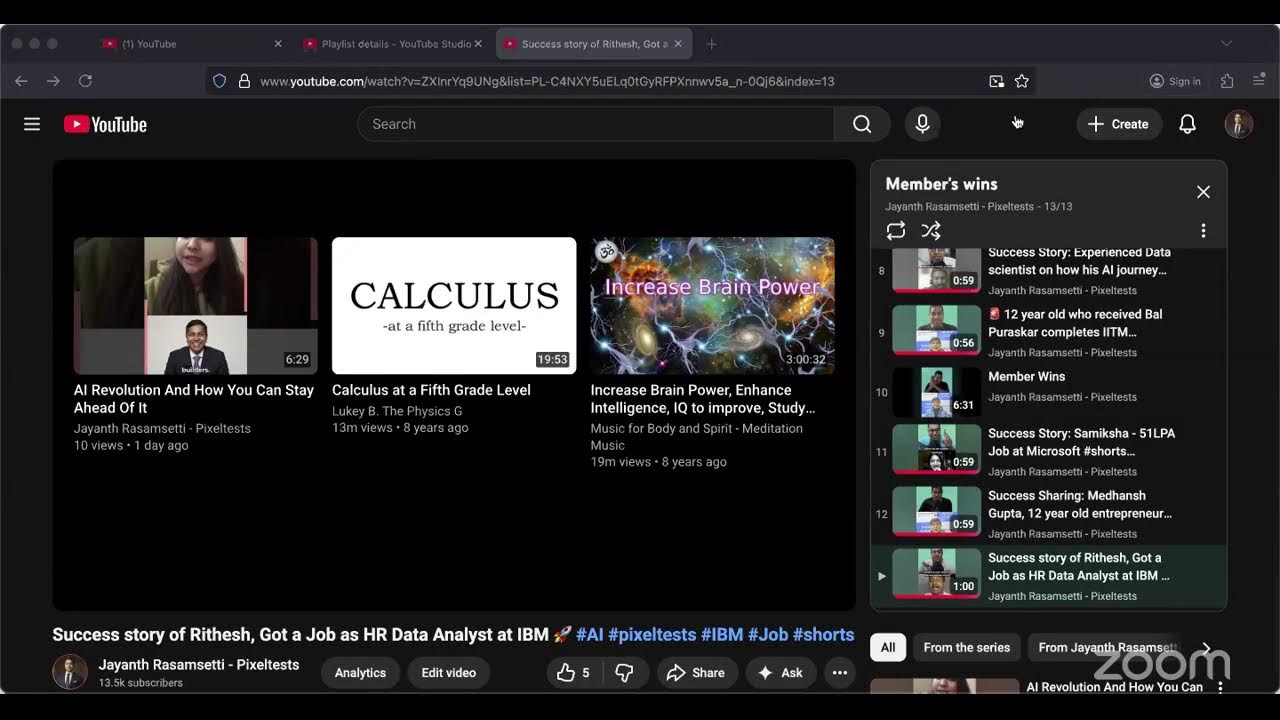Screen dimensions: 1280x720
Task: Select the current Rithesh playlist entry
Action: [x=1049, y=576]
